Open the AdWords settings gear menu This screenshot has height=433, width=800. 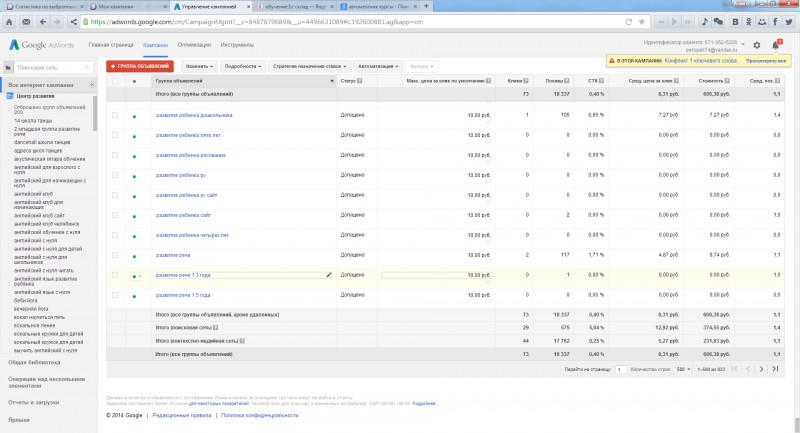click(757, 45)
